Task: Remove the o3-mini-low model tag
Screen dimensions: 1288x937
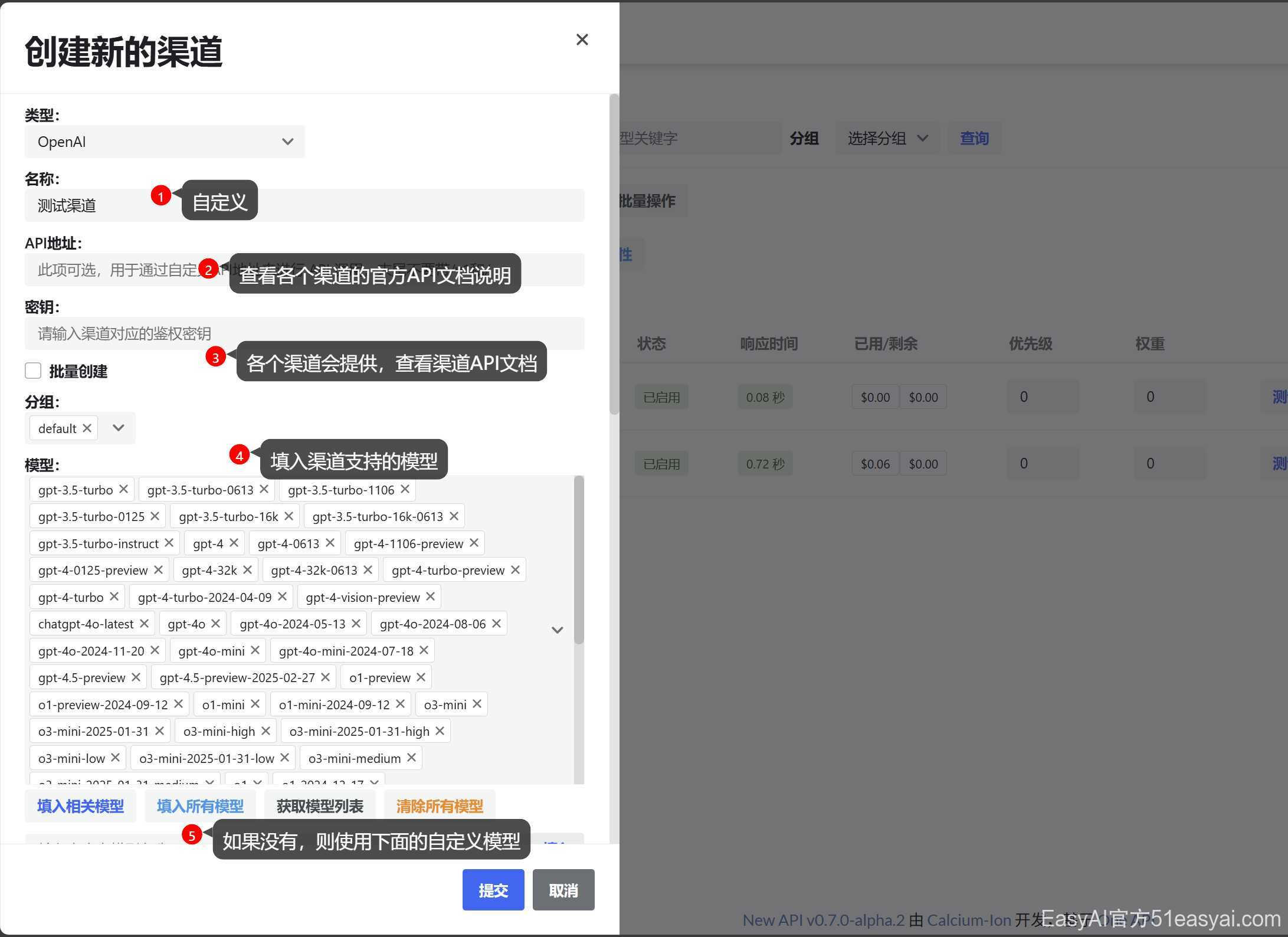Action: tap(115, 758)
